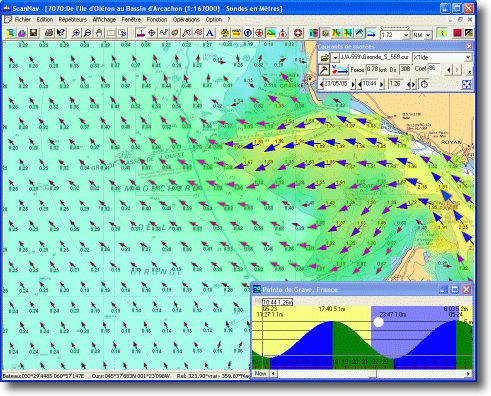491x396 pixels.
Task: Click the zoom out magnifier icon
Action: pos(87,33)
